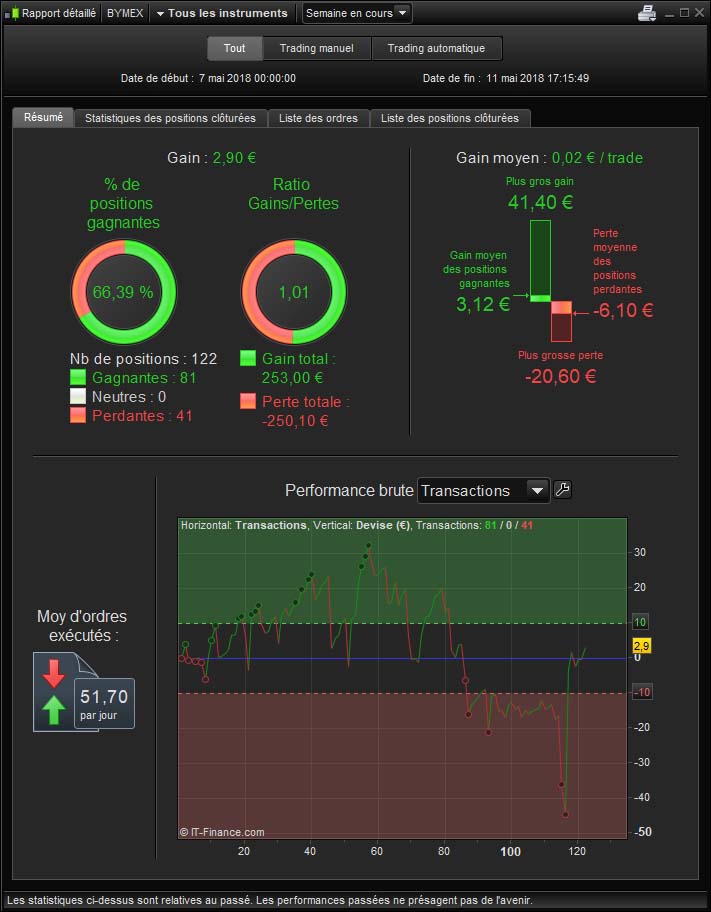Open the Semaine en cours period dropdown

pos(356,13)
